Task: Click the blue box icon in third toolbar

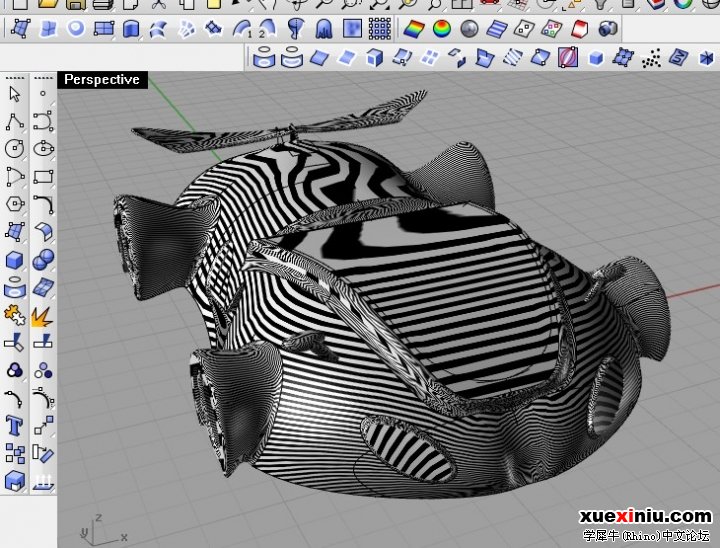Action: 596,58
